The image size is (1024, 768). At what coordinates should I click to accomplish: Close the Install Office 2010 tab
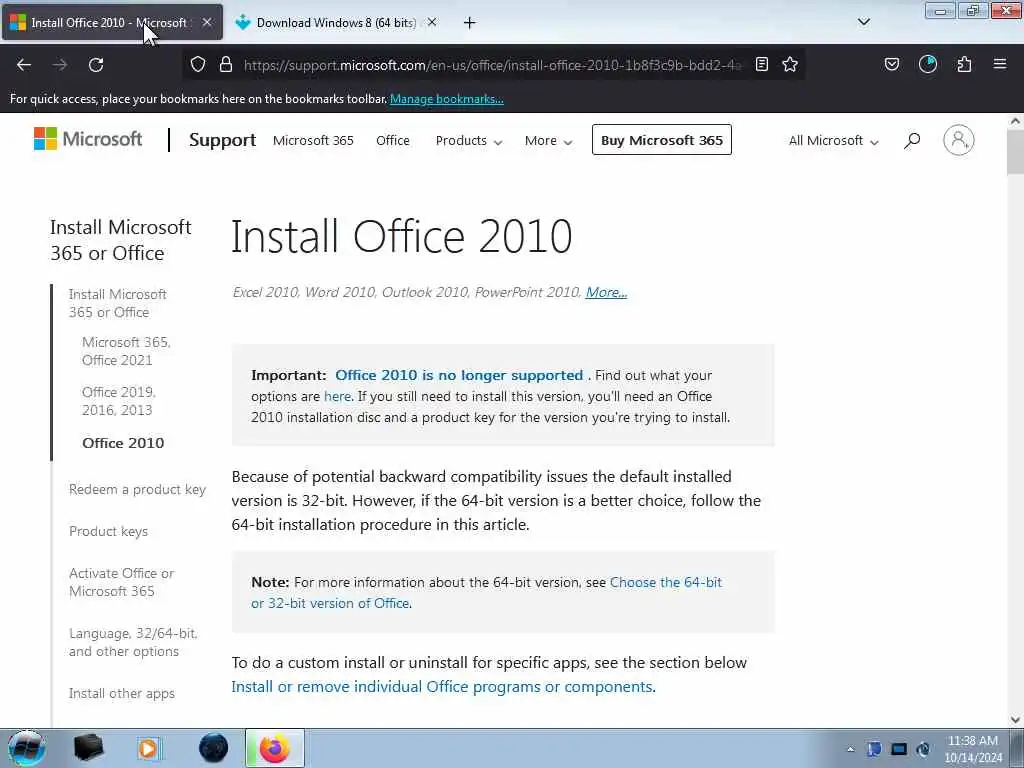(x=207, y=22)
